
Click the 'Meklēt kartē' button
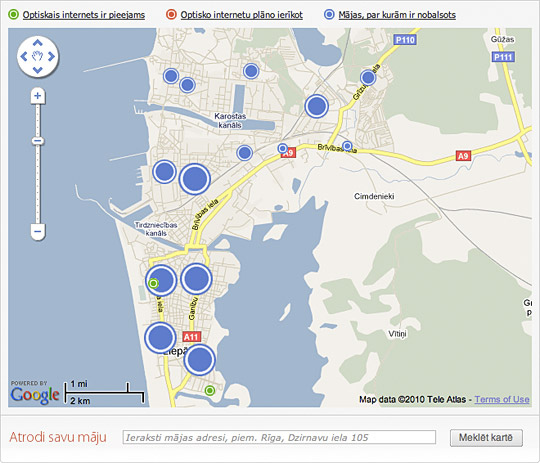click(x=486, y=438)
